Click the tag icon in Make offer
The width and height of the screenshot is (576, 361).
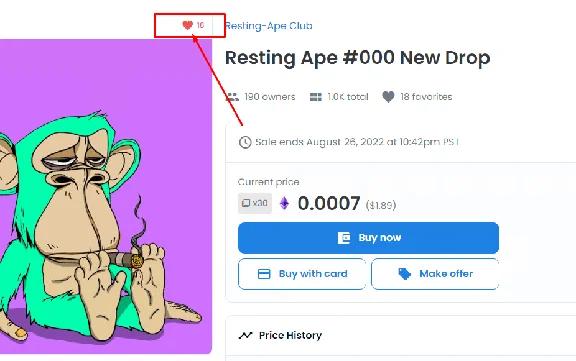[x=404, y=274]
